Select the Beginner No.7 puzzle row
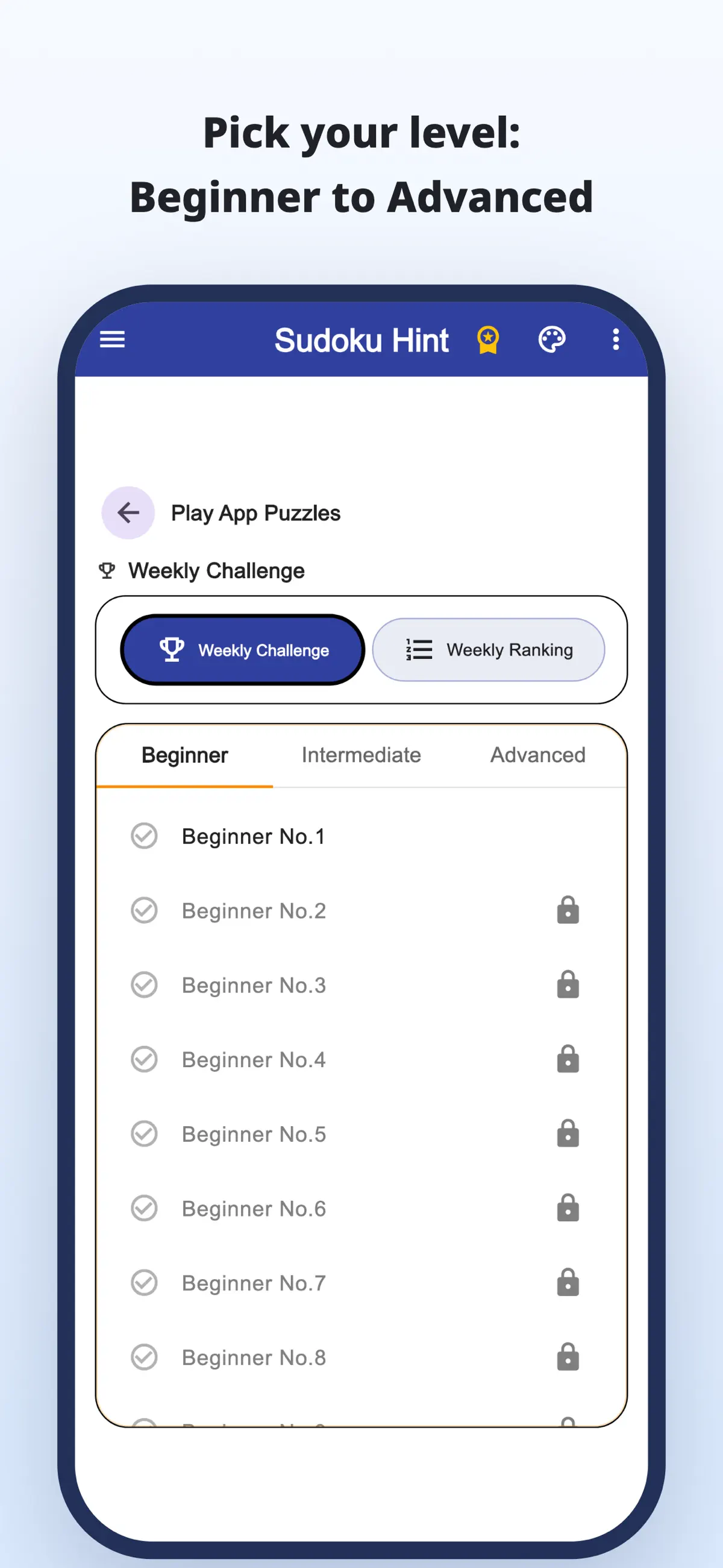The image size is (723, 1568). tap(361, 1282)
